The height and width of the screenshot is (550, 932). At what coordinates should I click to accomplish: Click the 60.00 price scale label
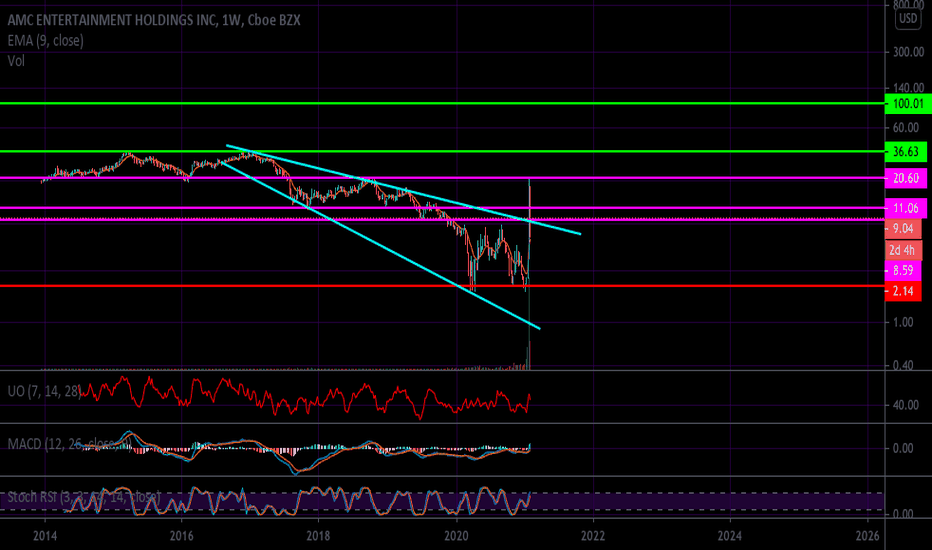tap(906, 128)
